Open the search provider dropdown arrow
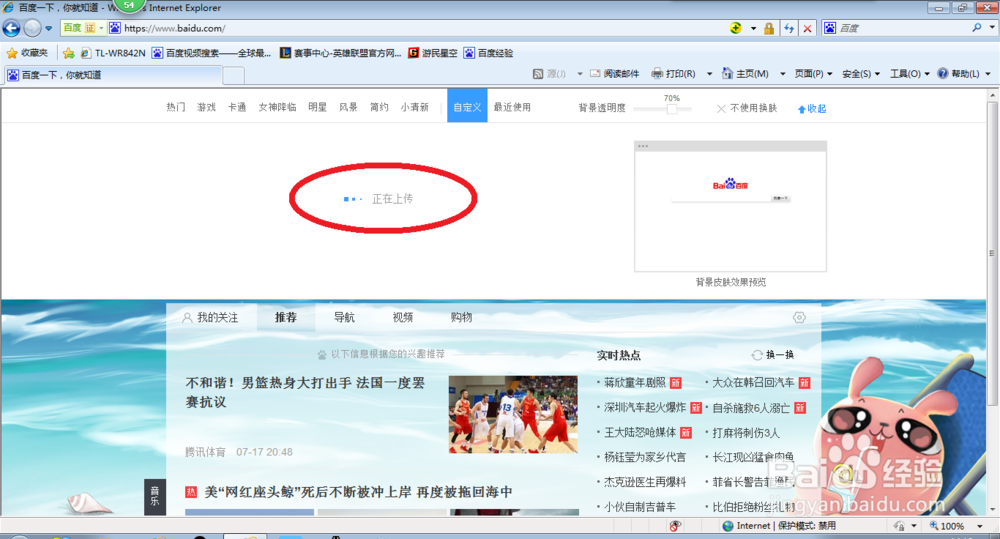Viewport: 1000px width, 539px height. click(992, 27)
